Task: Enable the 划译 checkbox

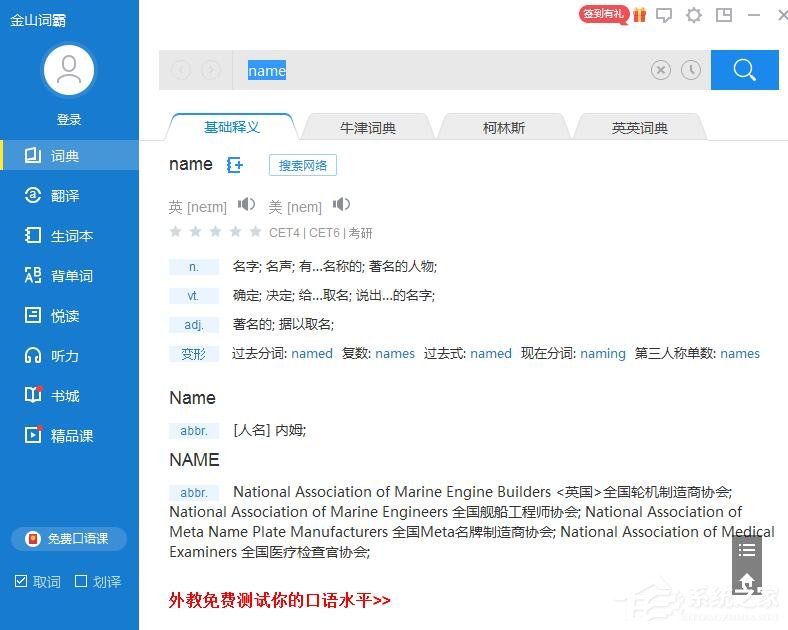Action: point(81,581)
